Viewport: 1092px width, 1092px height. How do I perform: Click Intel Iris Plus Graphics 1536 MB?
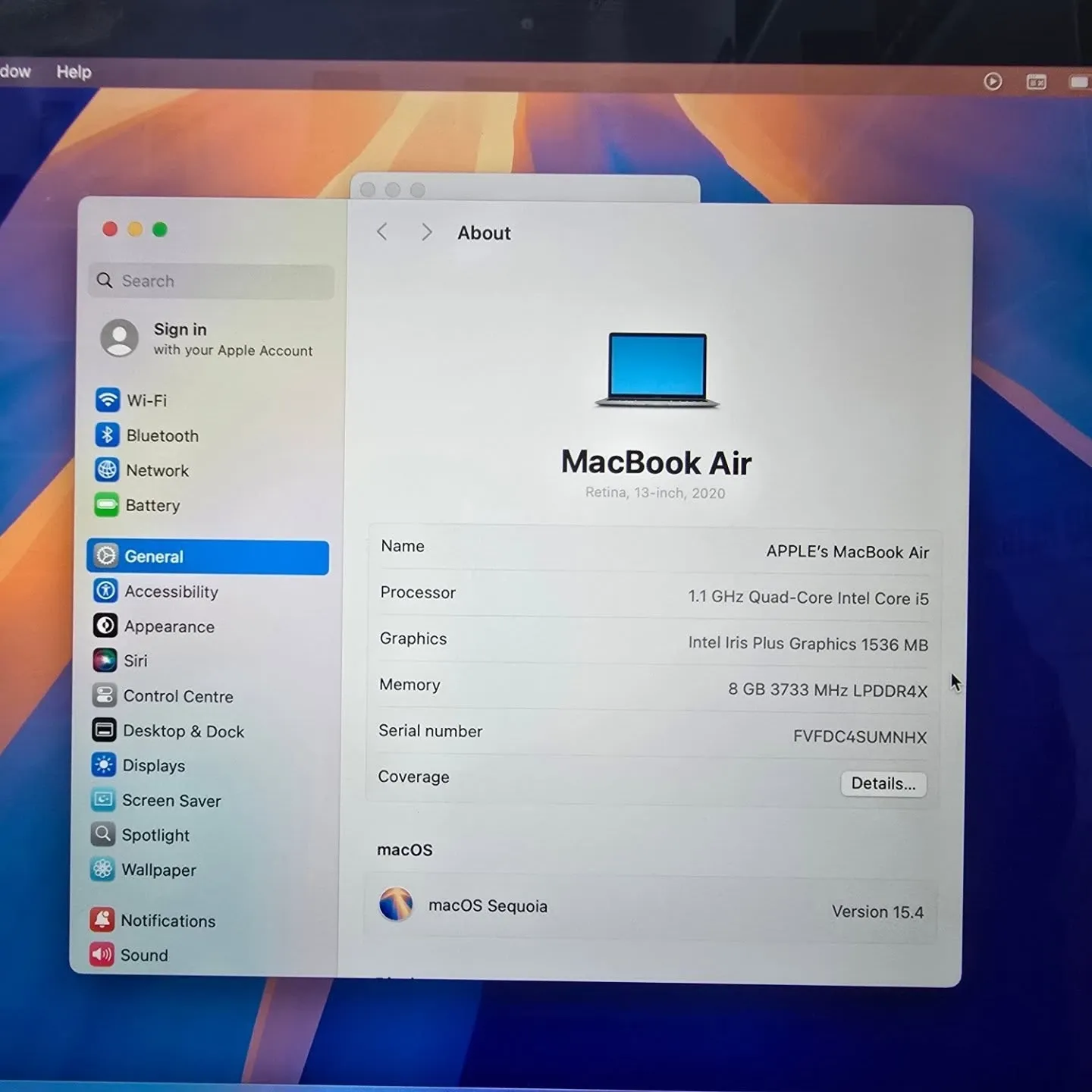808,643
